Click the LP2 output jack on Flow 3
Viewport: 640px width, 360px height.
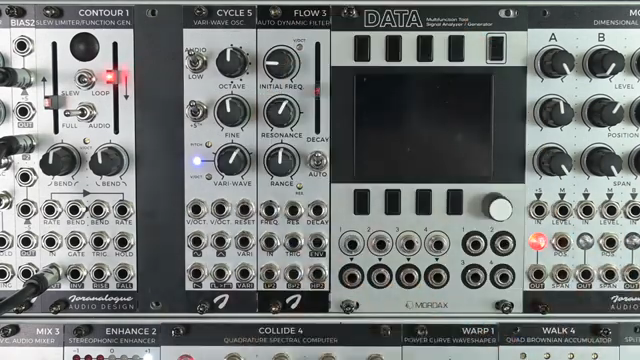click(269, 273)
